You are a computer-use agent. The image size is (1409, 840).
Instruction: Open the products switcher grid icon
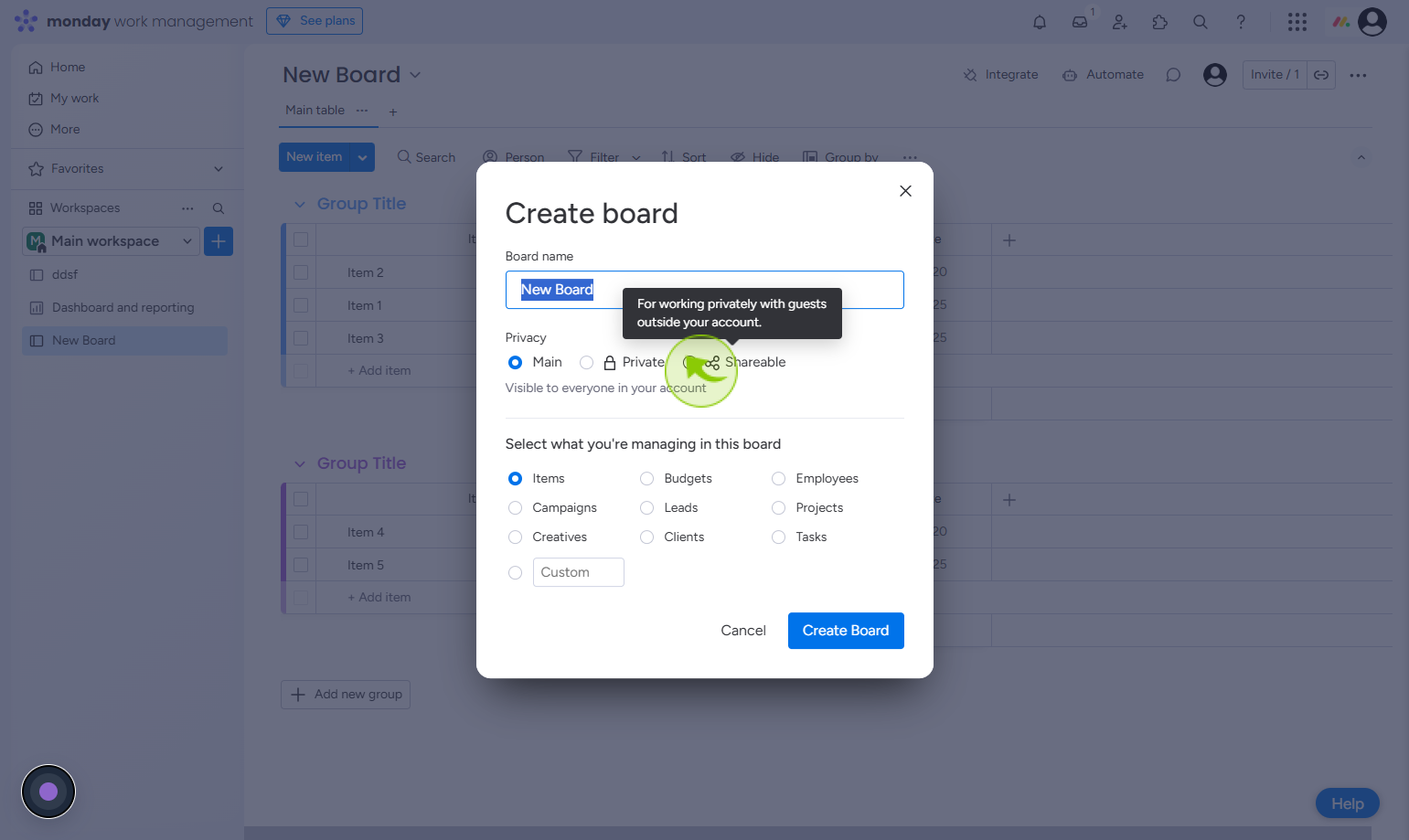click(x=1297, y=22)
